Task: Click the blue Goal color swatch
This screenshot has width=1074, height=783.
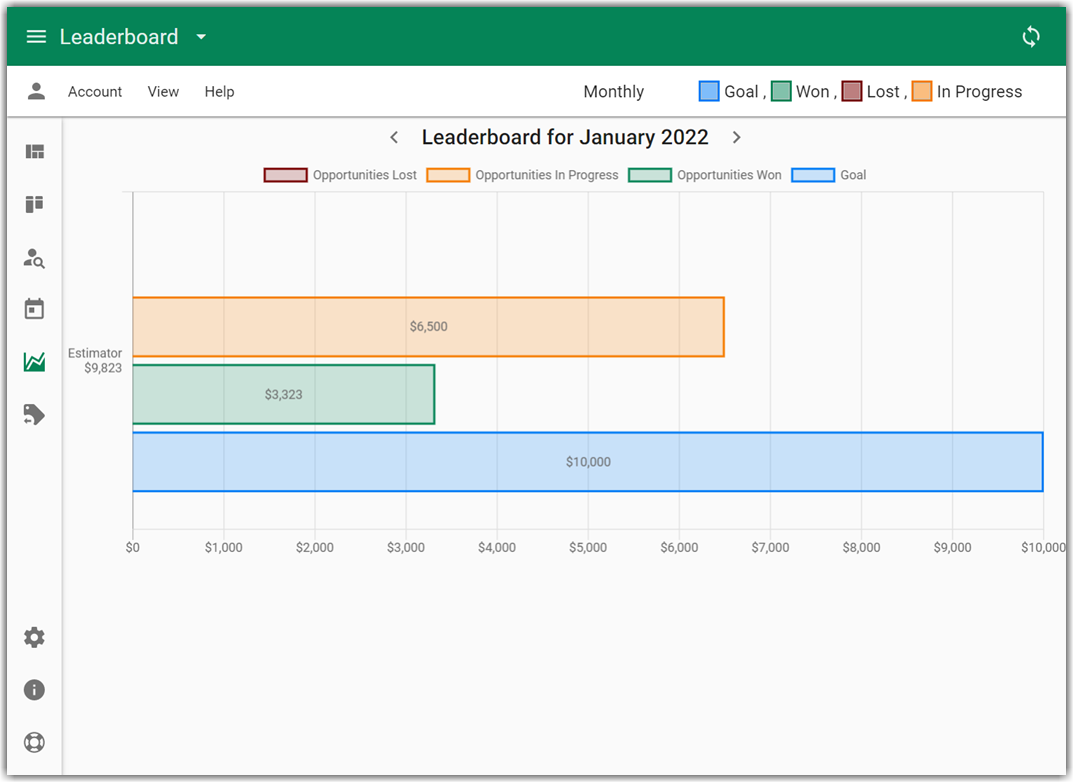Action: click(709, 91)
